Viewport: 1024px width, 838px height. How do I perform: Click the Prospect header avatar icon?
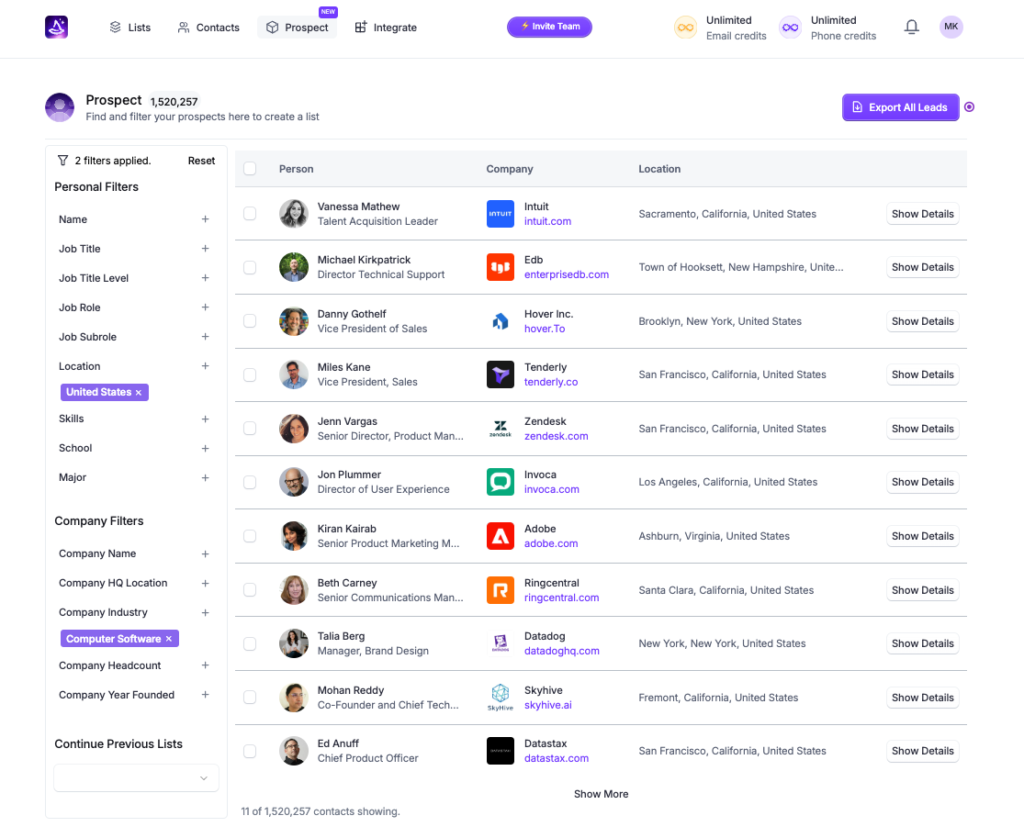[59, 107]
